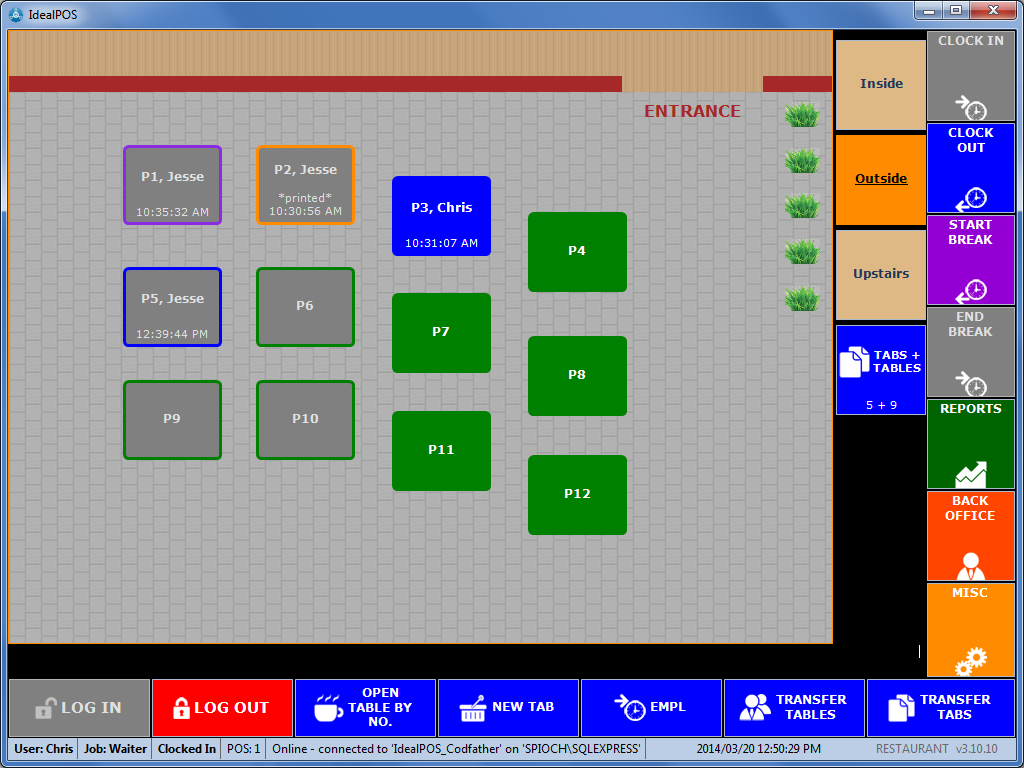Select the Outside floor area tab
The image size is (1024, 768).
(881, 179)
